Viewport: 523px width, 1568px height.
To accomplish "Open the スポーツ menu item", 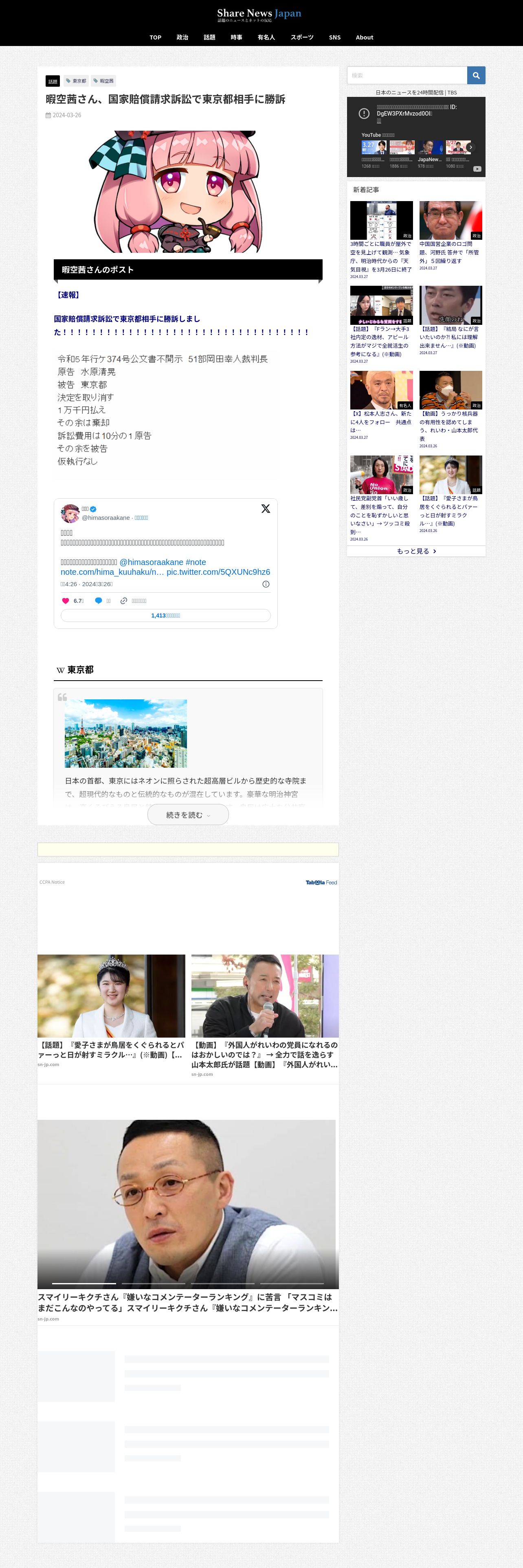I will pyautogui.click(x=302, y=38).
